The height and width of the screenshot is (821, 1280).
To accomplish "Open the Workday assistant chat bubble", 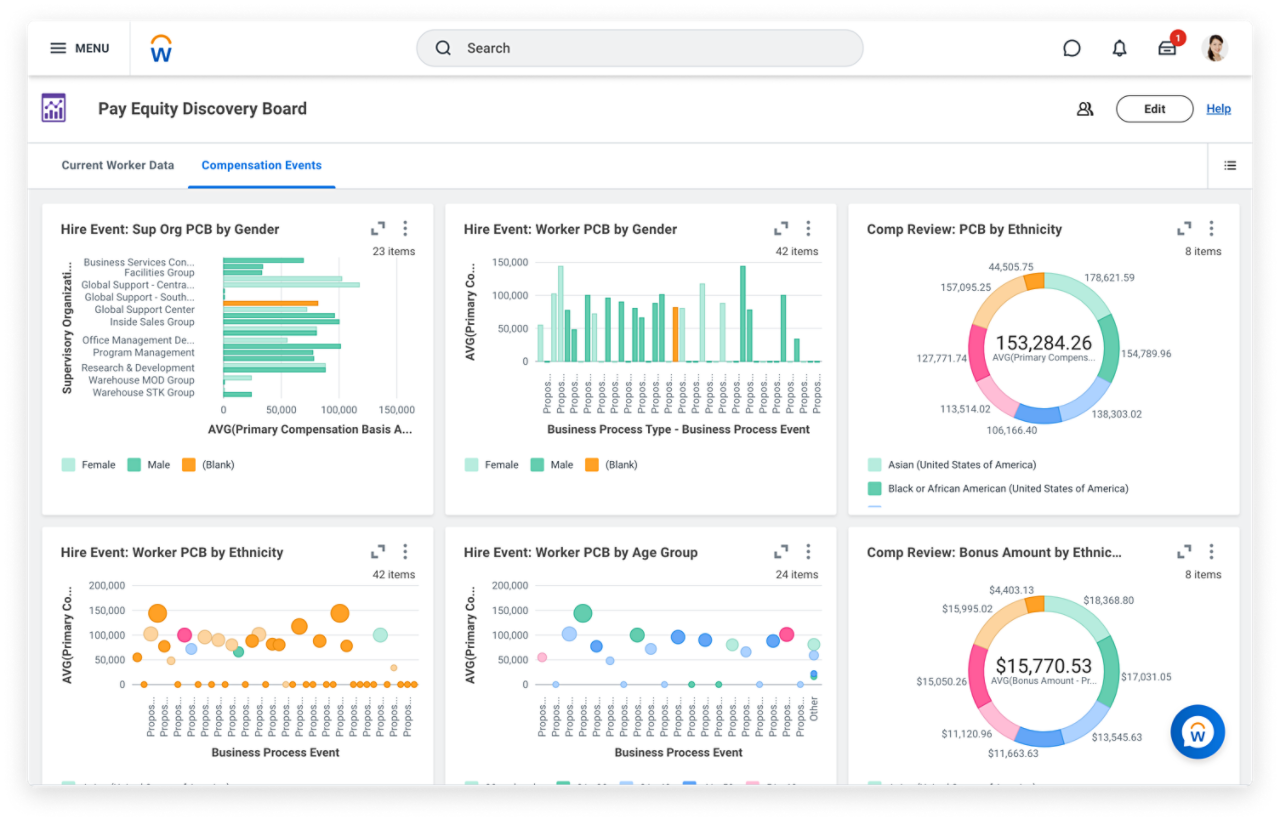I will (x=1197, y=732).
